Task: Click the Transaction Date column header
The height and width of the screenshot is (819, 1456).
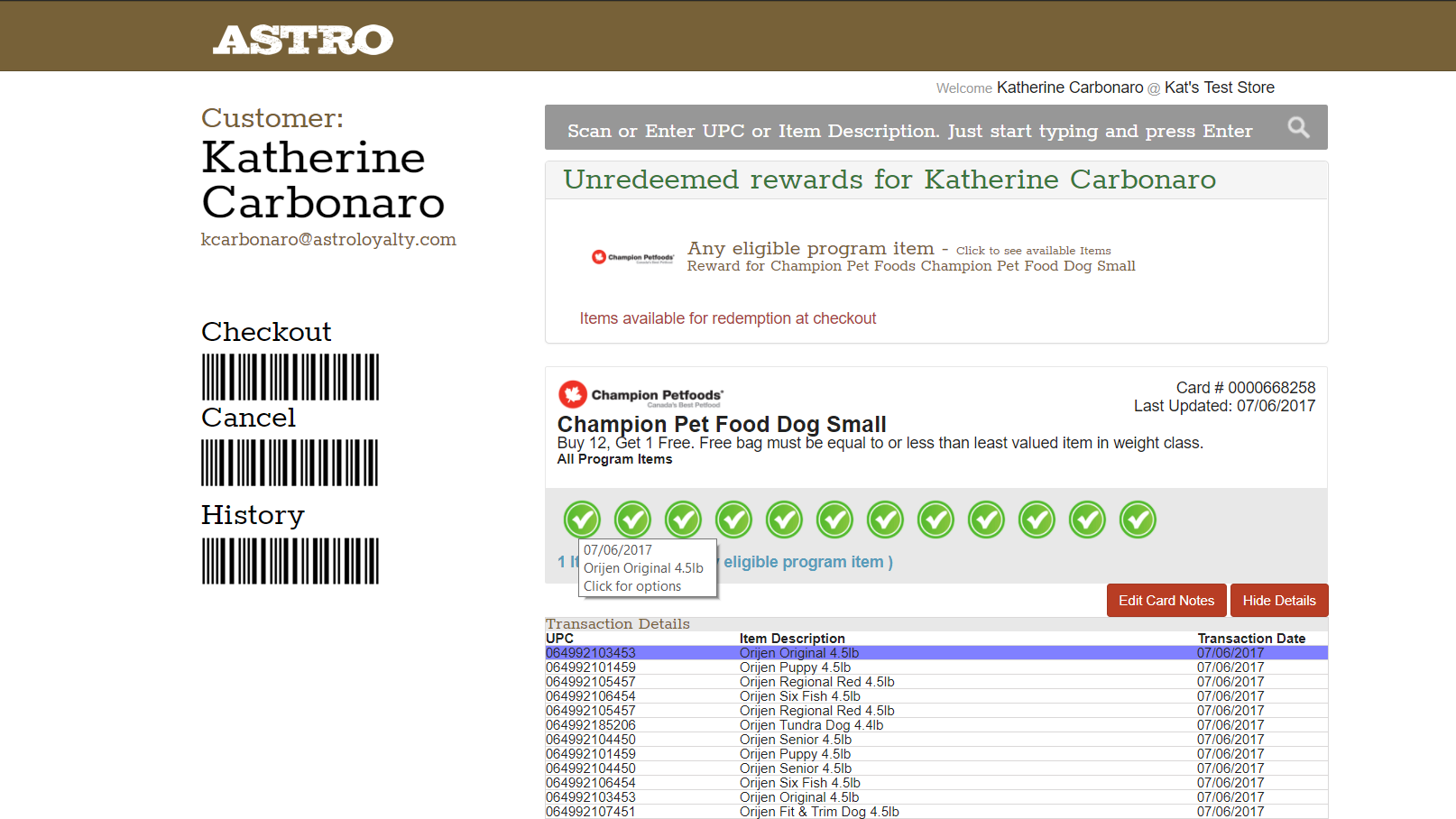Action: (1251, 639)
